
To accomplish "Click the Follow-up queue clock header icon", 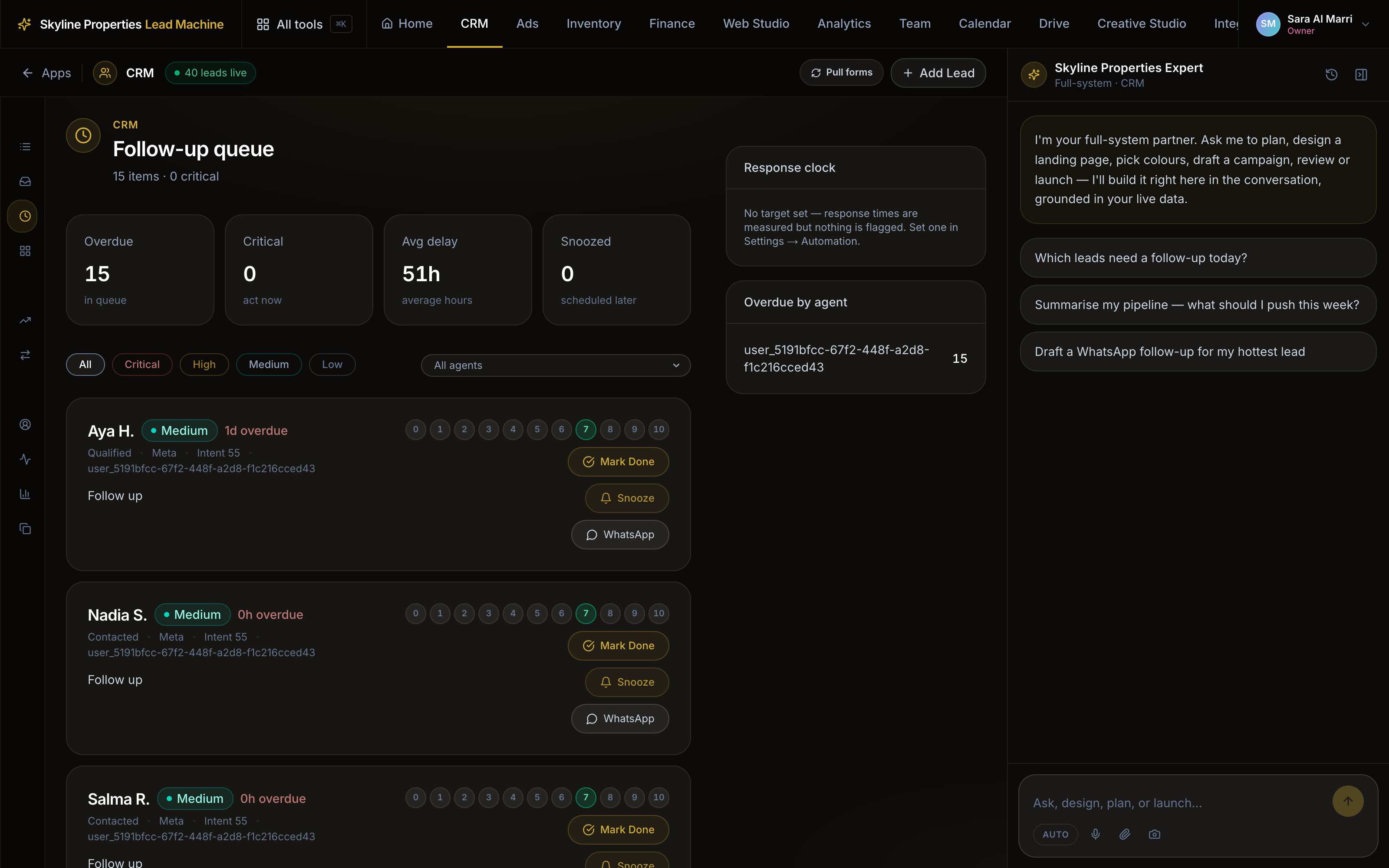I will point(83,135).
